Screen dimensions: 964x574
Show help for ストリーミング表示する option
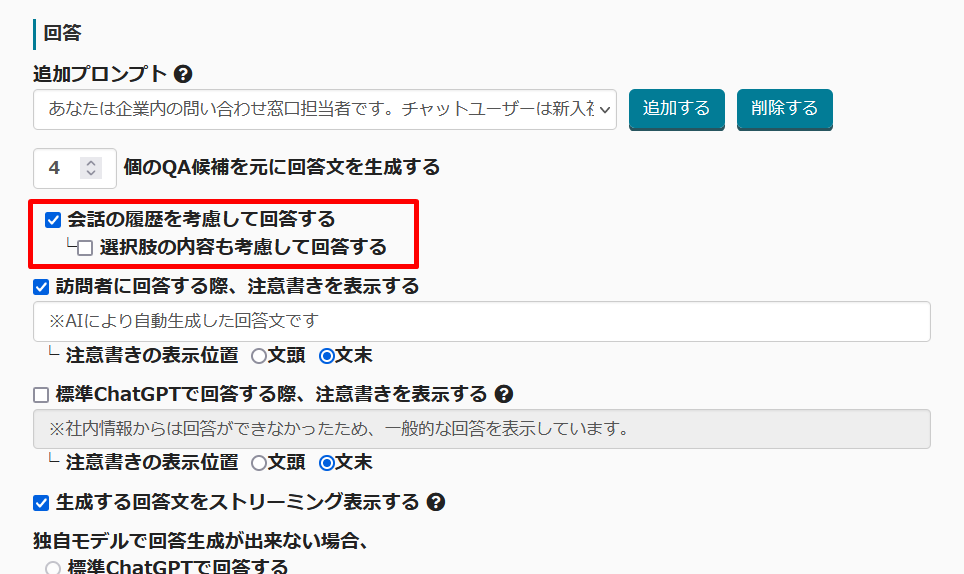[435, 502]
